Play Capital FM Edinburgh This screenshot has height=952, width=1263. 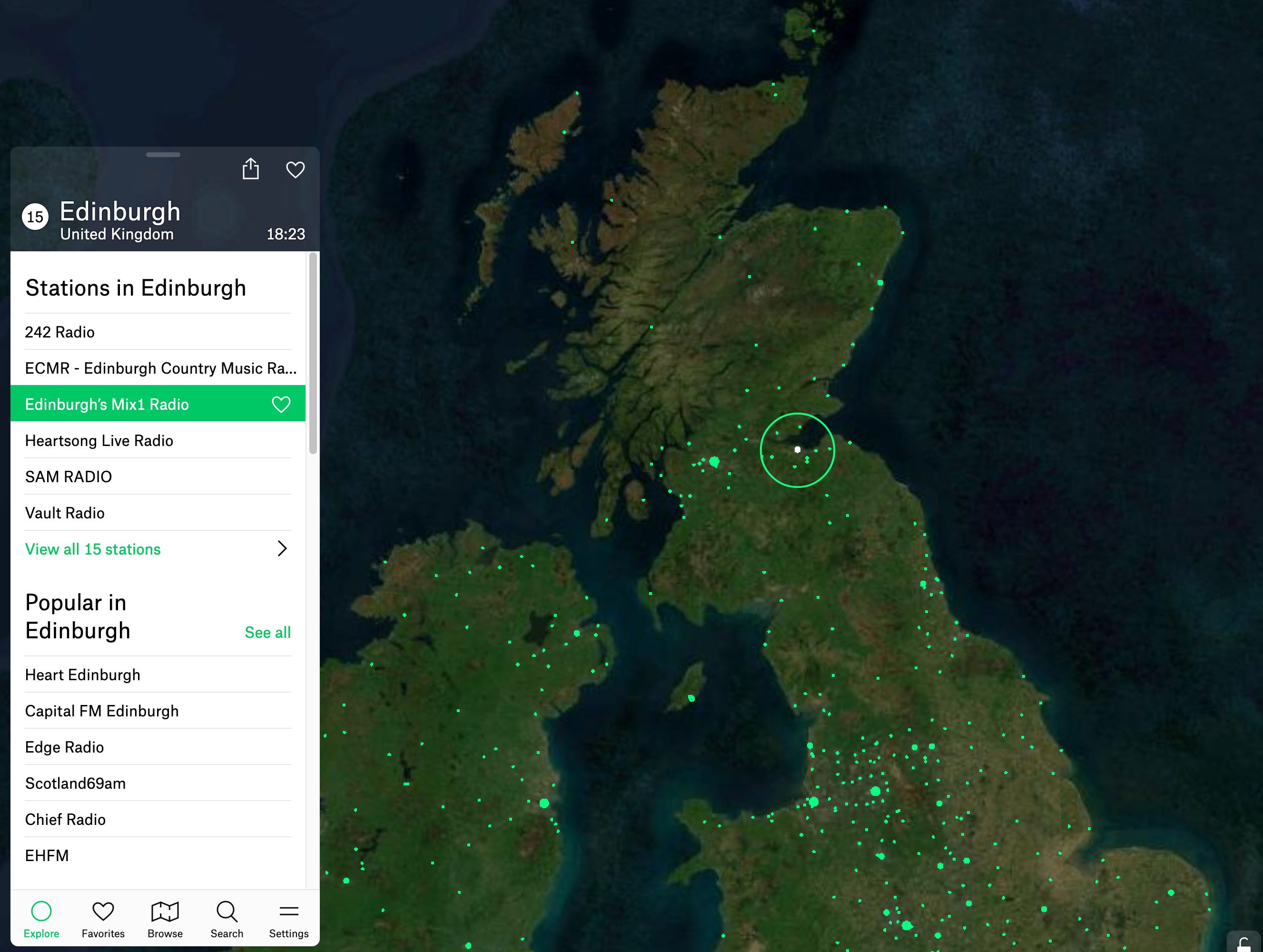tap(102, 711)
